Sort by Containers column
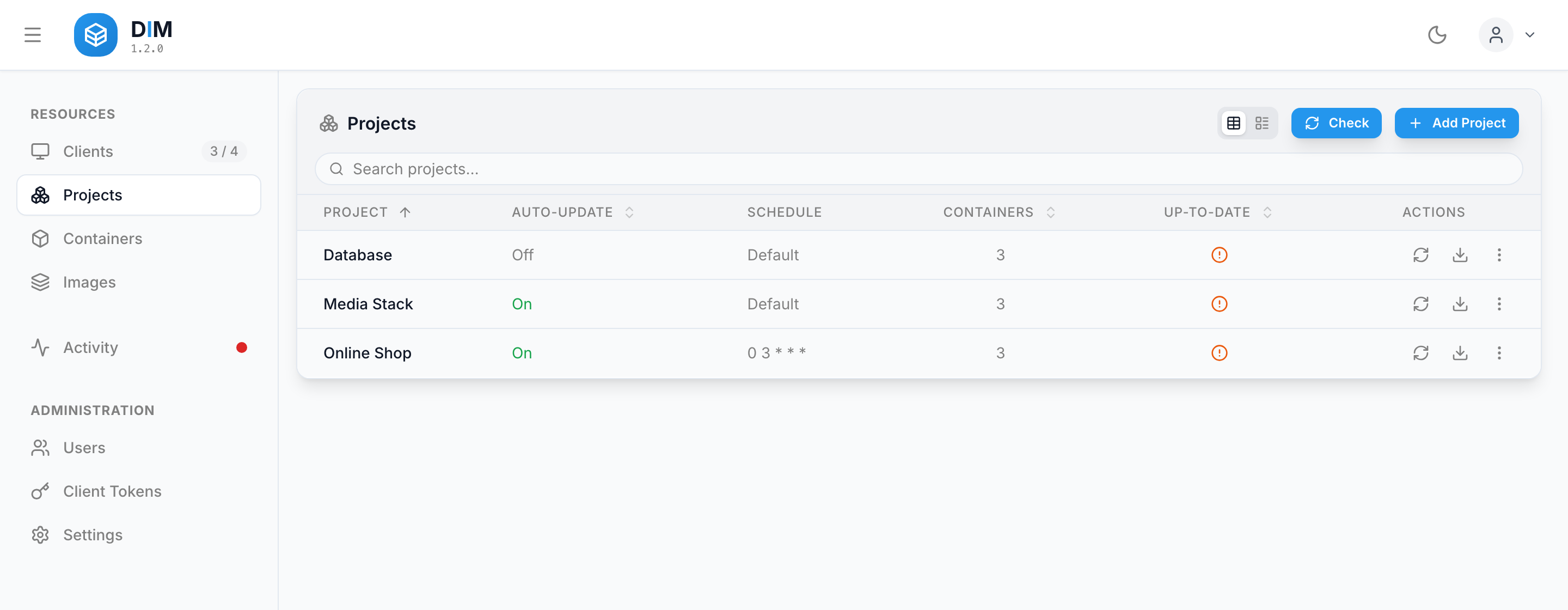The image size is (1568, 610). click(x=999, y=212)
